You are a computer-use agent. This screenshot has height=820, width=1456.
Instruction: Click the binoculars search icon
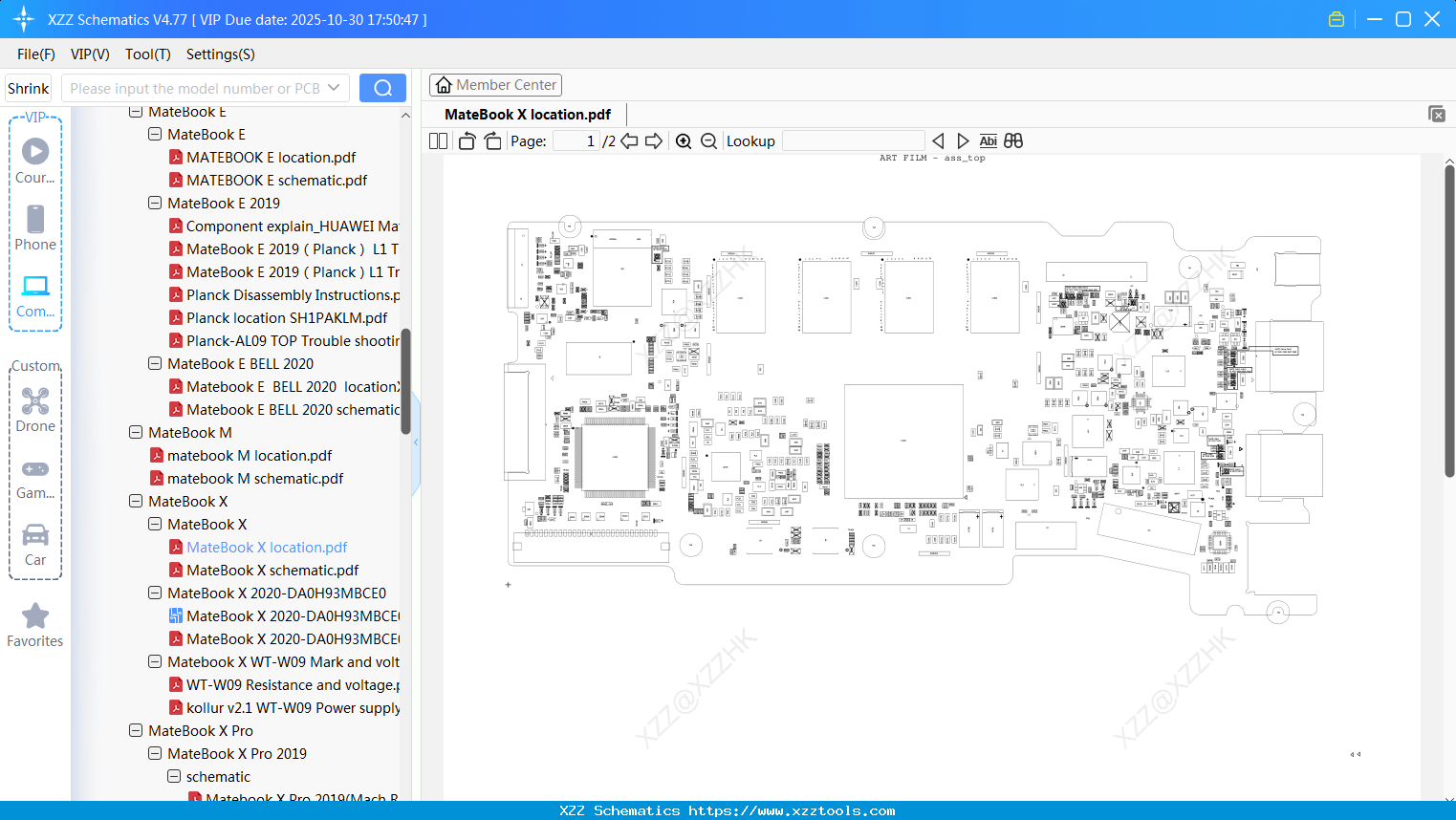coord(1013,140)
